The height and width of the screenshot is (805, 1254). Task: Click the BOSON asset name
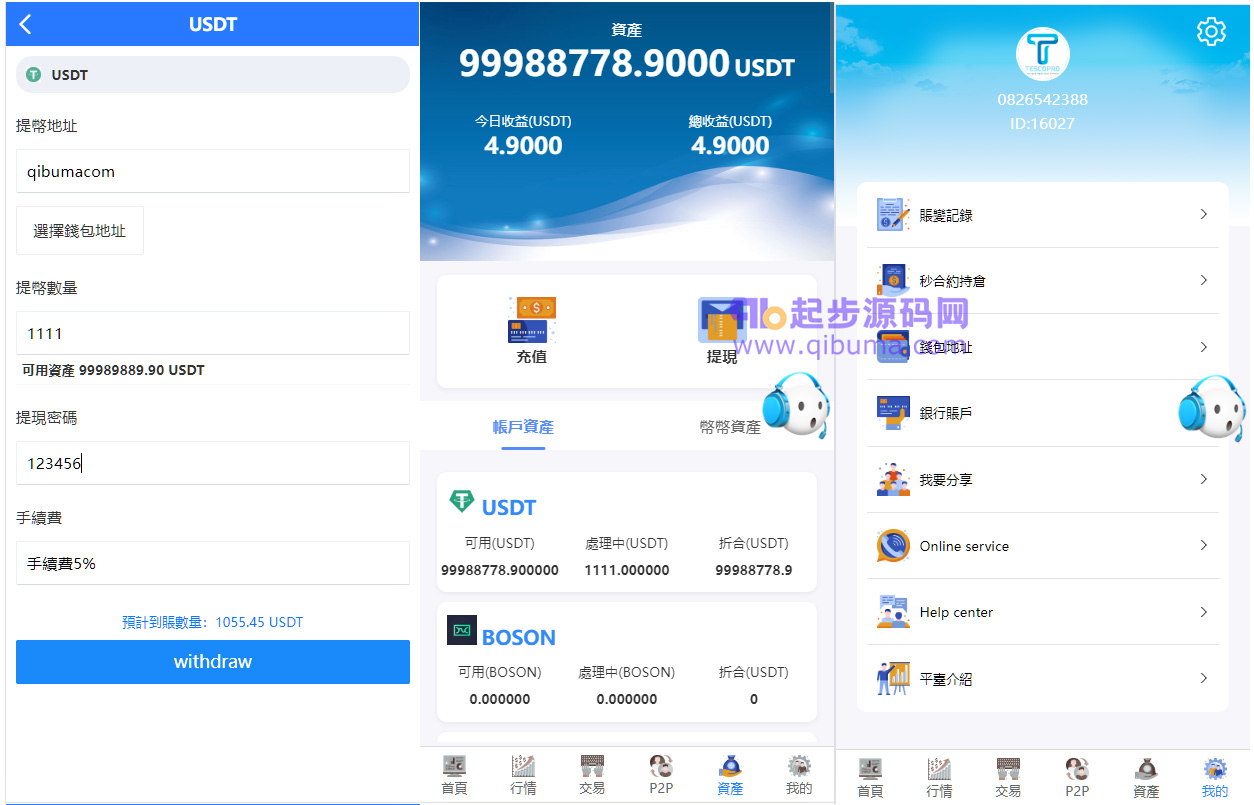click(x=519, y=637)
